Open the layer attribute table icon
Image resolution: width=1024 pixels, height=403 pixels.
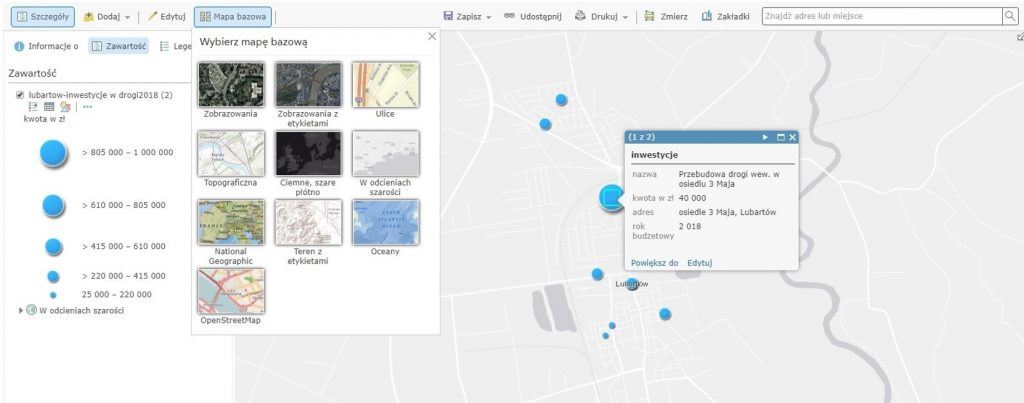click(49, 106)
